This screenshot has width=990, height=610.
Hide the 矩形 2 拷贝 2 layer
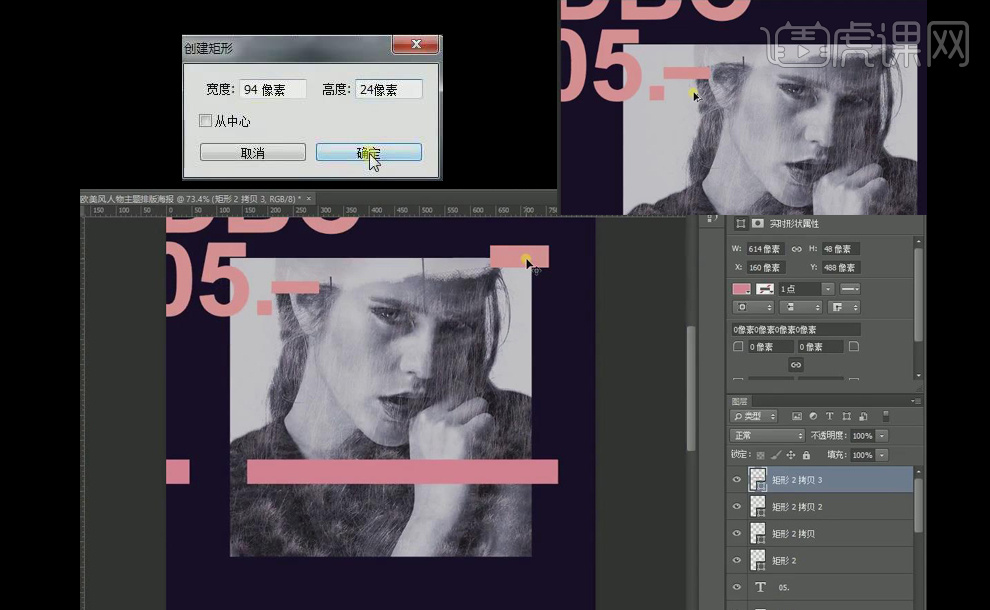737,506
